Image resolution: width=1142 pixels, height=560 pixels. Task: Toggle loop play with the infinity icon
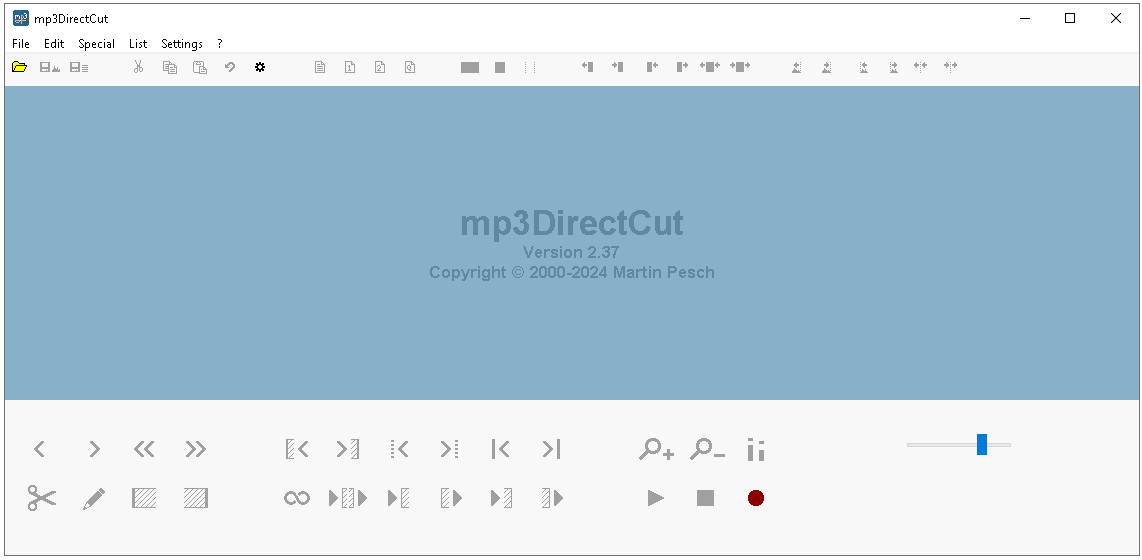(297, 498)
